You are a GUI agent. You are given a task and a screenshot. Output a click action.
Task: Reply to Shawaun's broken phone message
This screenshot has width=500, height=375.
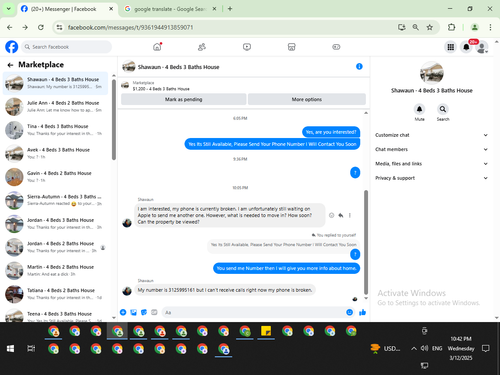pyautogui.click(x=341, y=215)
